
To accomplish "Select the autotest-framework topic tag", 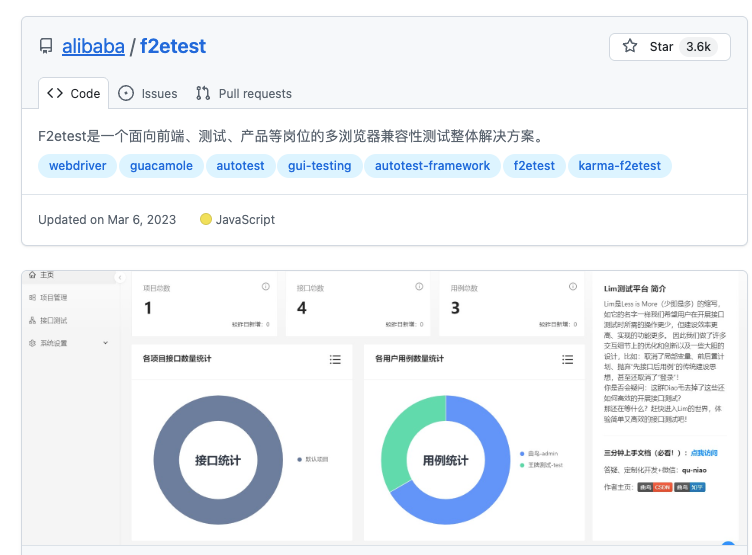I will pos(432,166).
